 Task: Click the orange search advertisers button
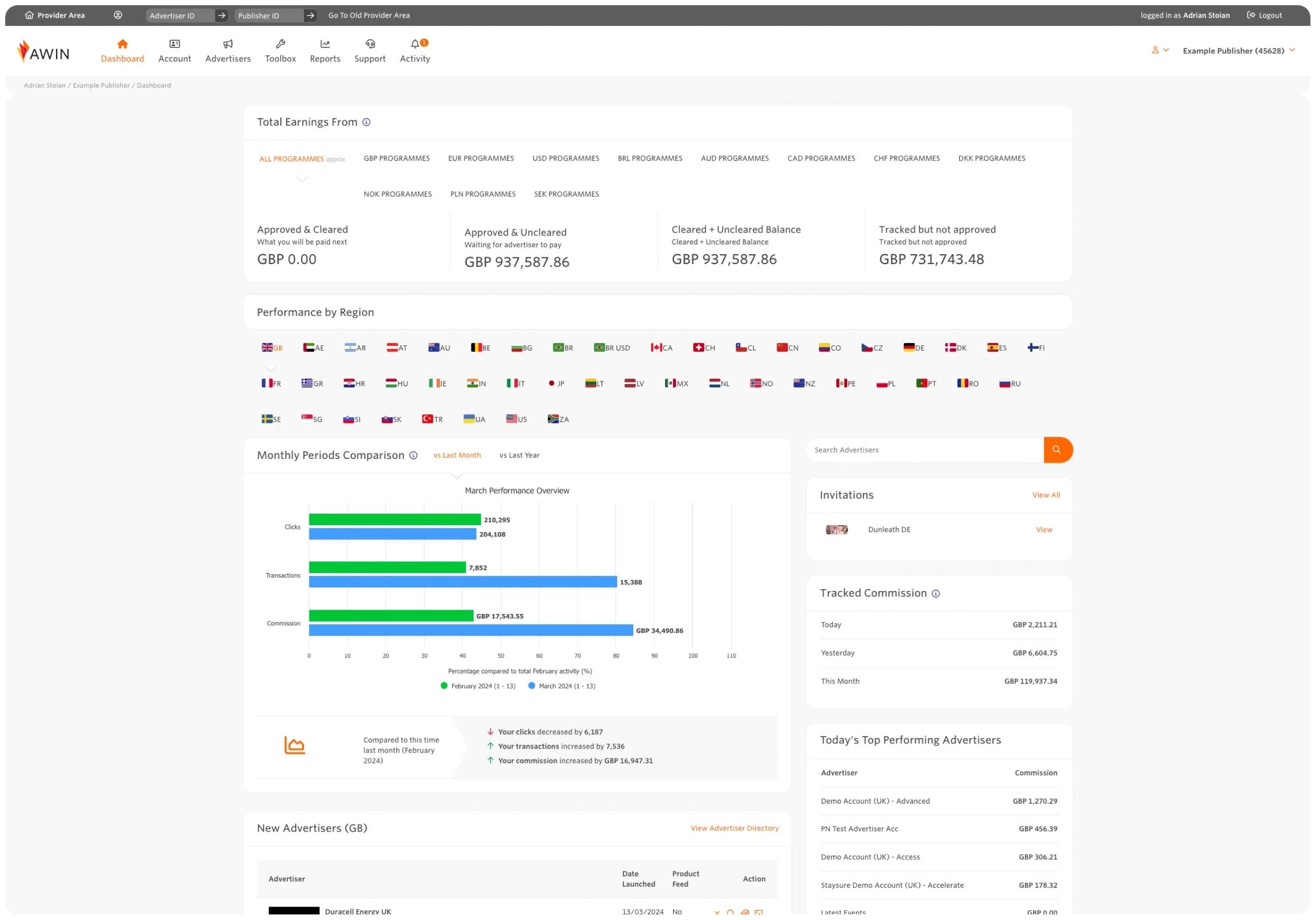pos(1057,450)
